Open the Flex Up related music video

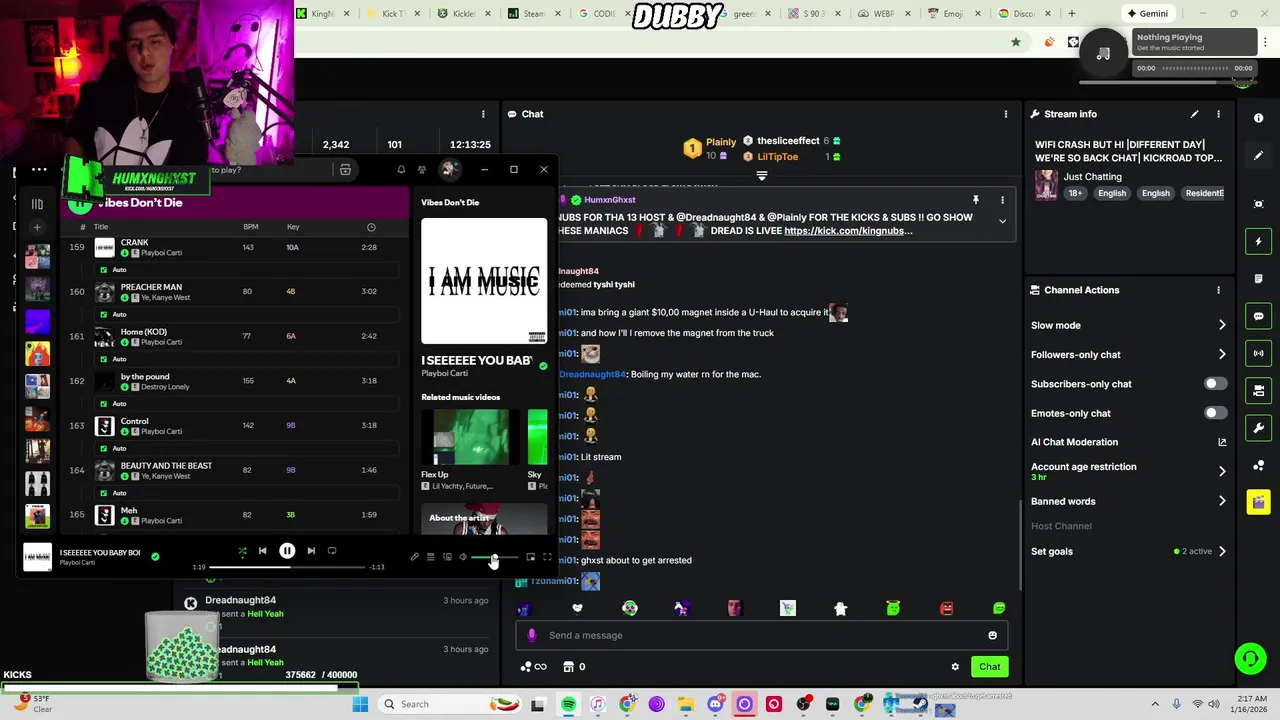(x=471, y=437)
